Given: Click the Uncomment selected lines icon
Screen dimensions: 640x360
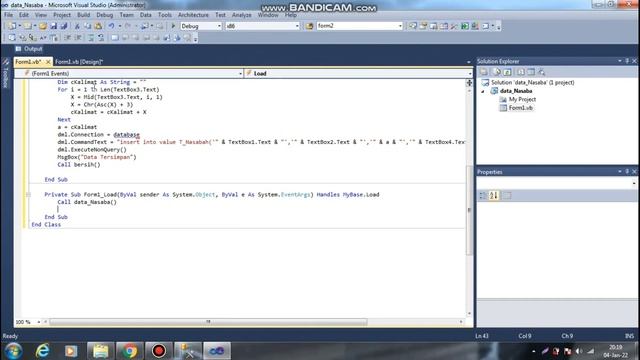Looking at the screenshot, I should pos(101,38).
